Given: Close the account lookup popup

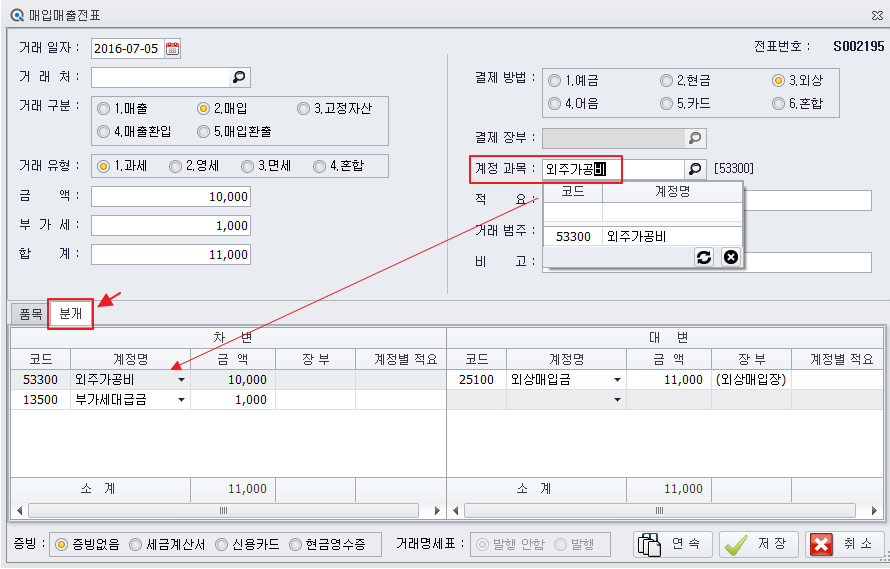Looking at the screenshot, I should tap(731, 257).
